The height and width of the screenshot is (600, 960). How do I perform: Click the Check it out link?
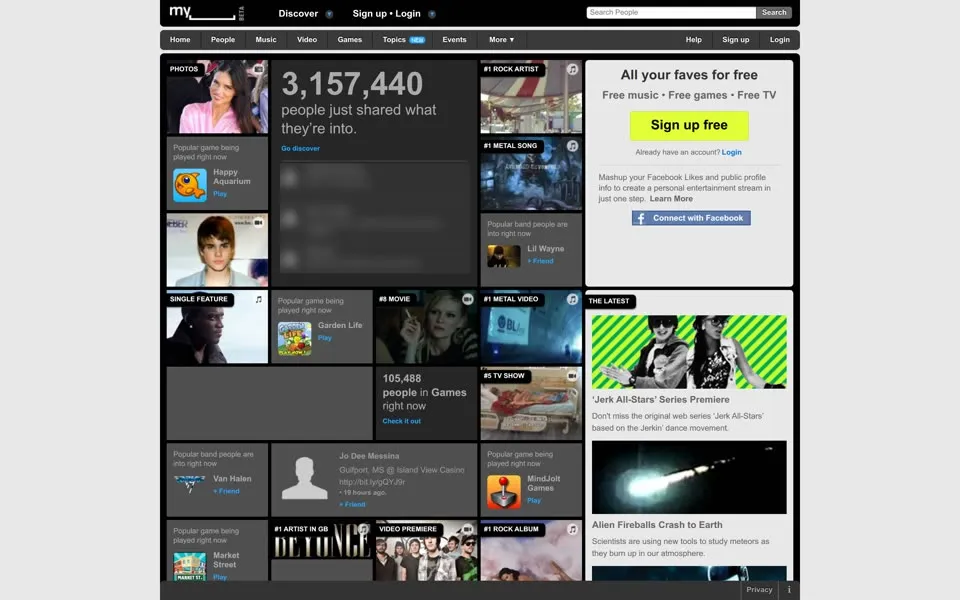402,421
